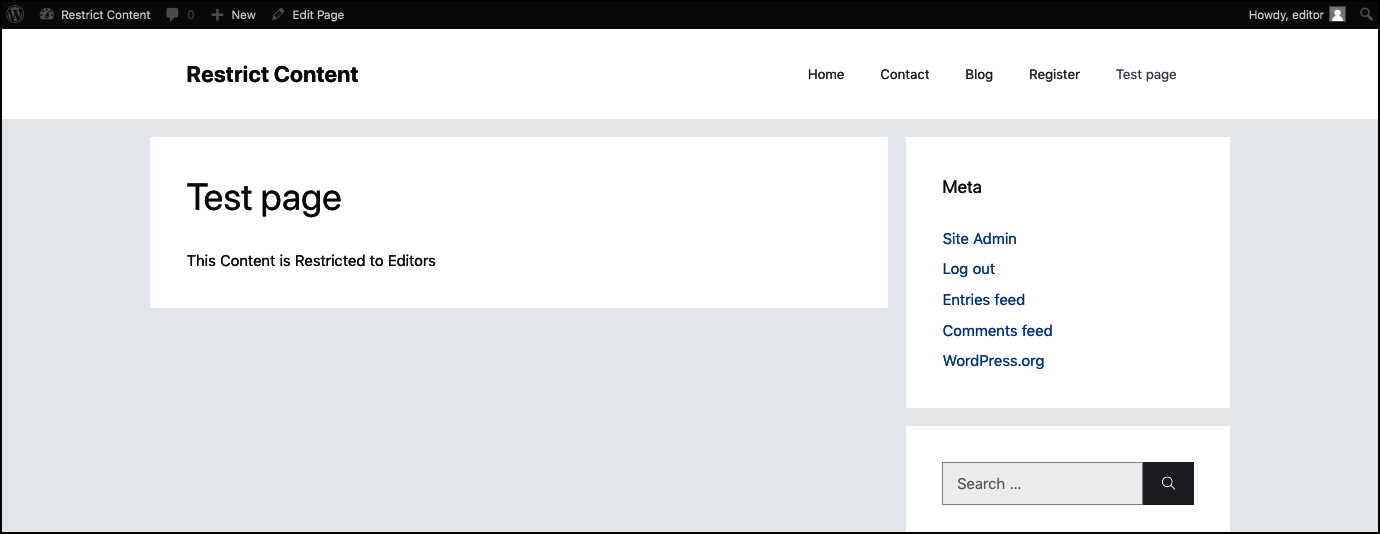Screen dimensions: 1380x534
Task: Visit the WordPress.org link
Action: click(993, 361)
